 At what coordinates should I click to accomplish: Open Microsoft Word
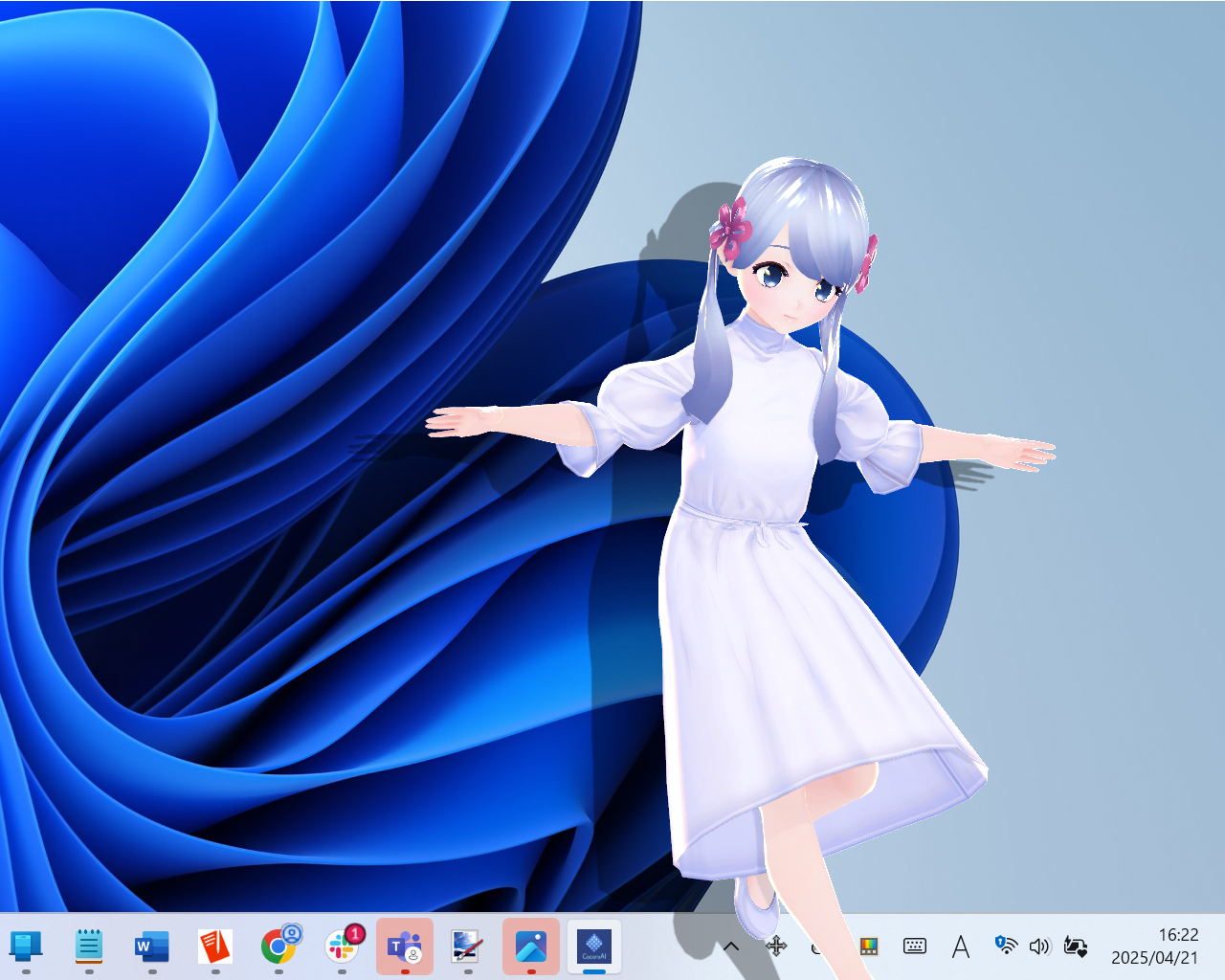pyautogui.click(x=152, y=947)
